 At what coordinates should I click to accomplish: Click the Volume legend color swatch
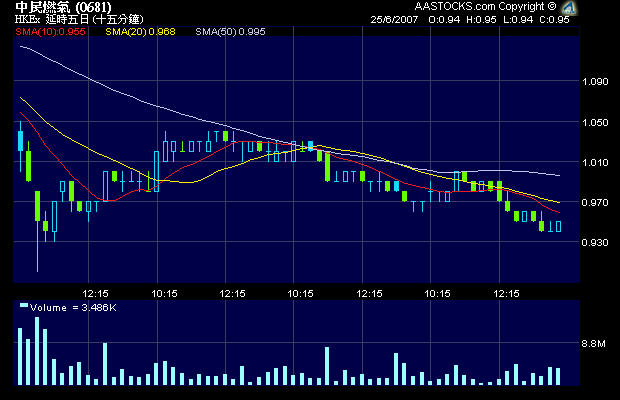24,305
